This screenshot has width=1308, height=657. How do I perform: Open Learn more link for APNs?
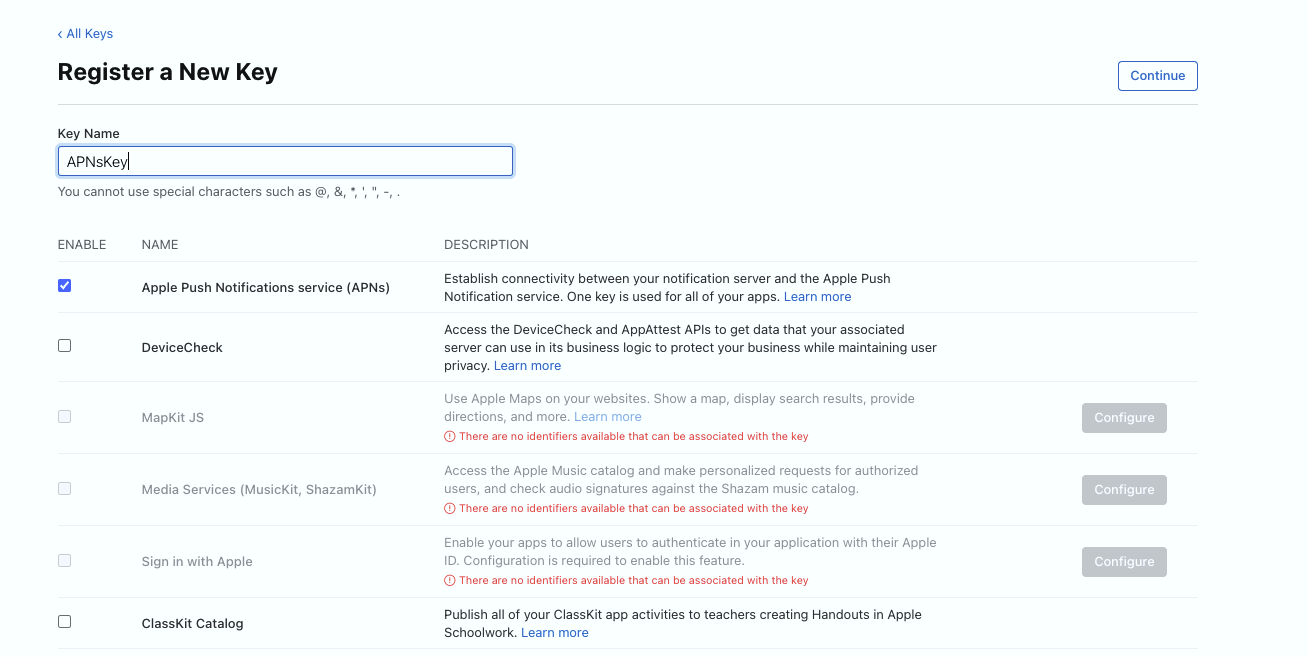click(817, 297)
